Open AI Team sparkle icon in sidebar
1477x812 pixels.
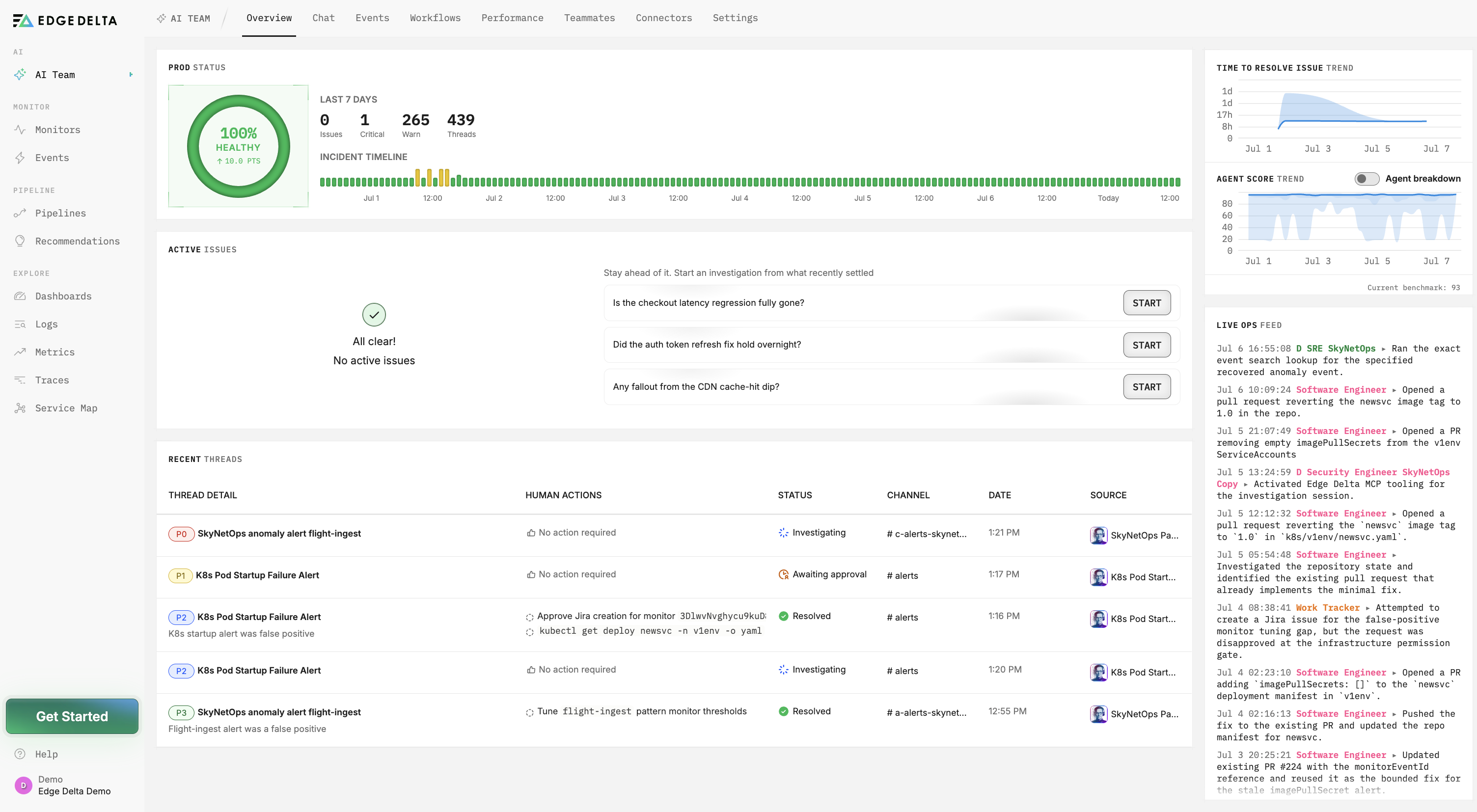[20, 75]
